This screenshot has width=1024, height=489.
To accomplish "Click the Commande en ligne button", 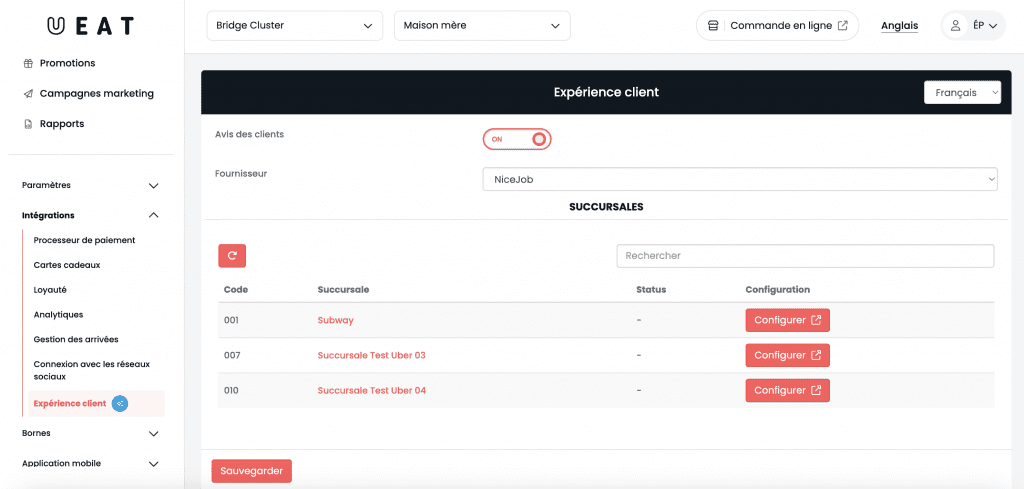I will point(778,26).
